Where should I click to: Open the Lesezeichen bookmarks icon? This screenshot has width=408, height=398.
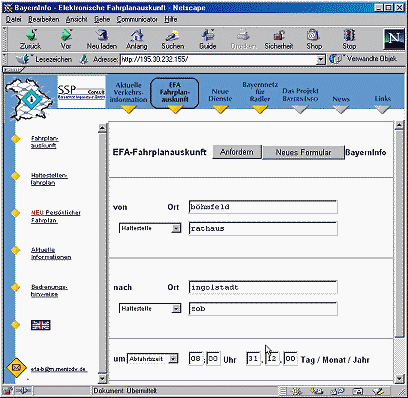pyautogui.click(x=23, y=59)
